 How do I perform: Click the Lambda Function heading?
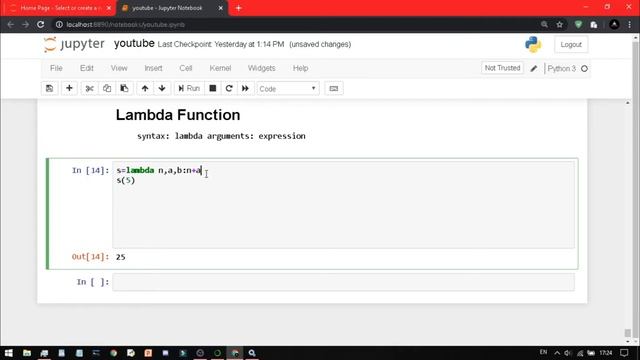pyautogui.click(x=178, y=115)
